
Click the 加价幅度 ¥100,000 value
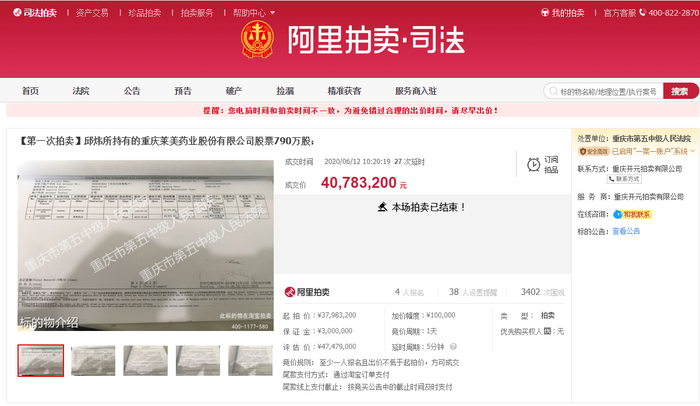coord(441,315)
